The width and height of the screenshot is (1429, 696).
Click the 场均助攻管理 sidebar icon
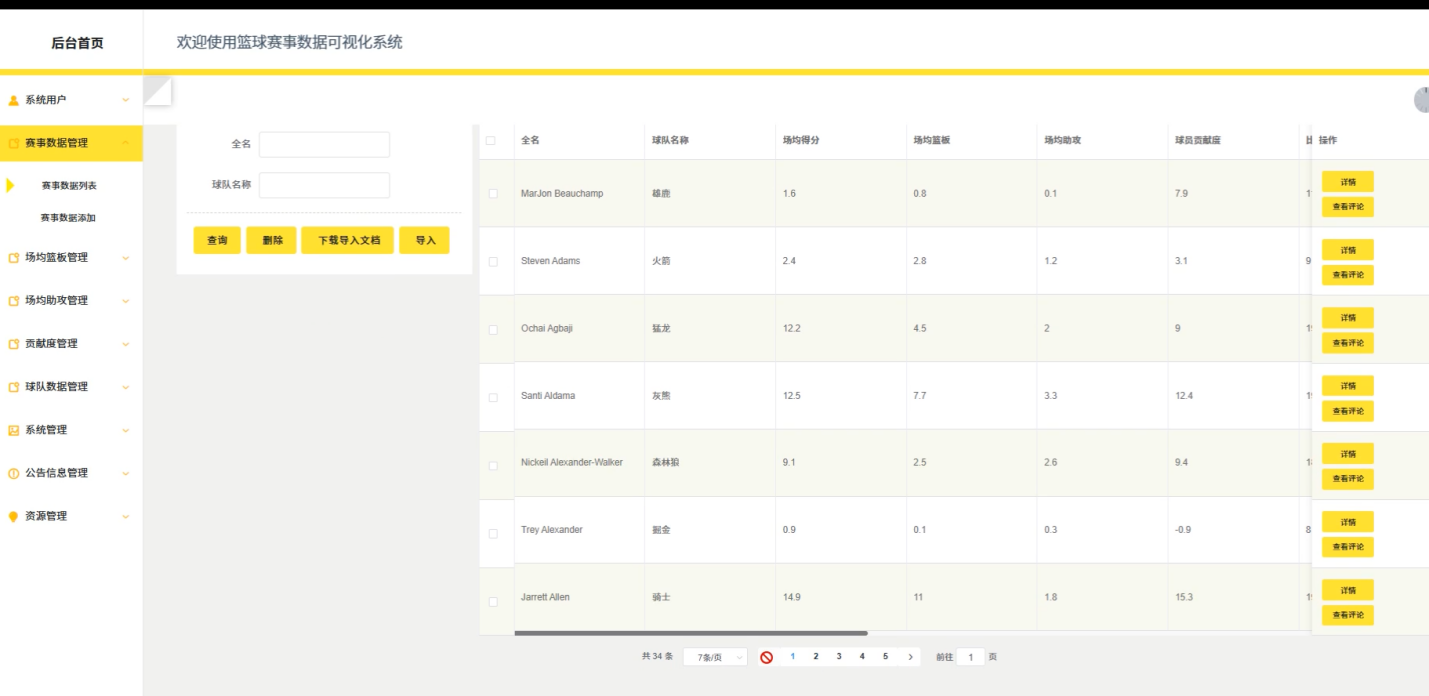coord(14,301)
